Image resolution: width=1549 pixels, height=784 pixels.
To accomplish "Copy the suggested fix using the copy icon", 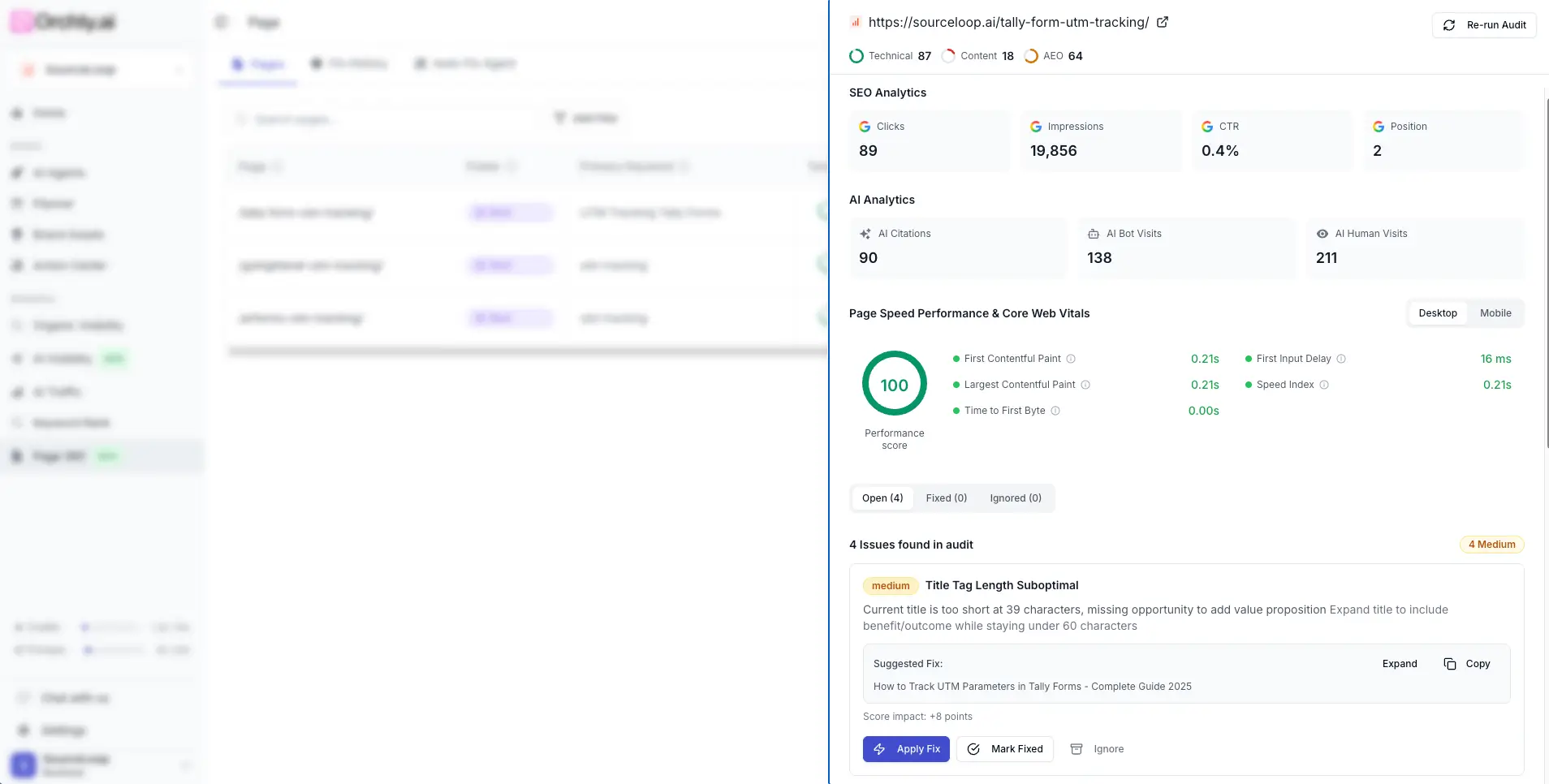I will 1451,664.
